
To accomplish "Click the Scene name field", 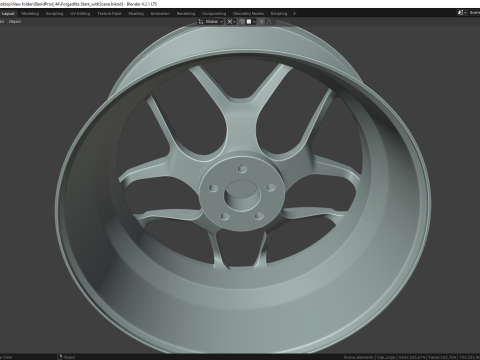I will coord(474,13).
